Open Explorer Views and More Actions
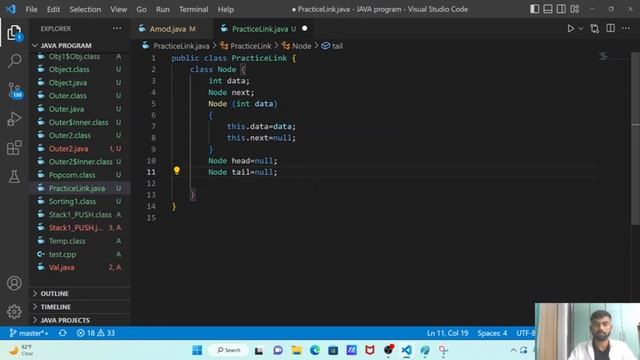640x360 pixels. pyautogui.click(x=117, y=28)
